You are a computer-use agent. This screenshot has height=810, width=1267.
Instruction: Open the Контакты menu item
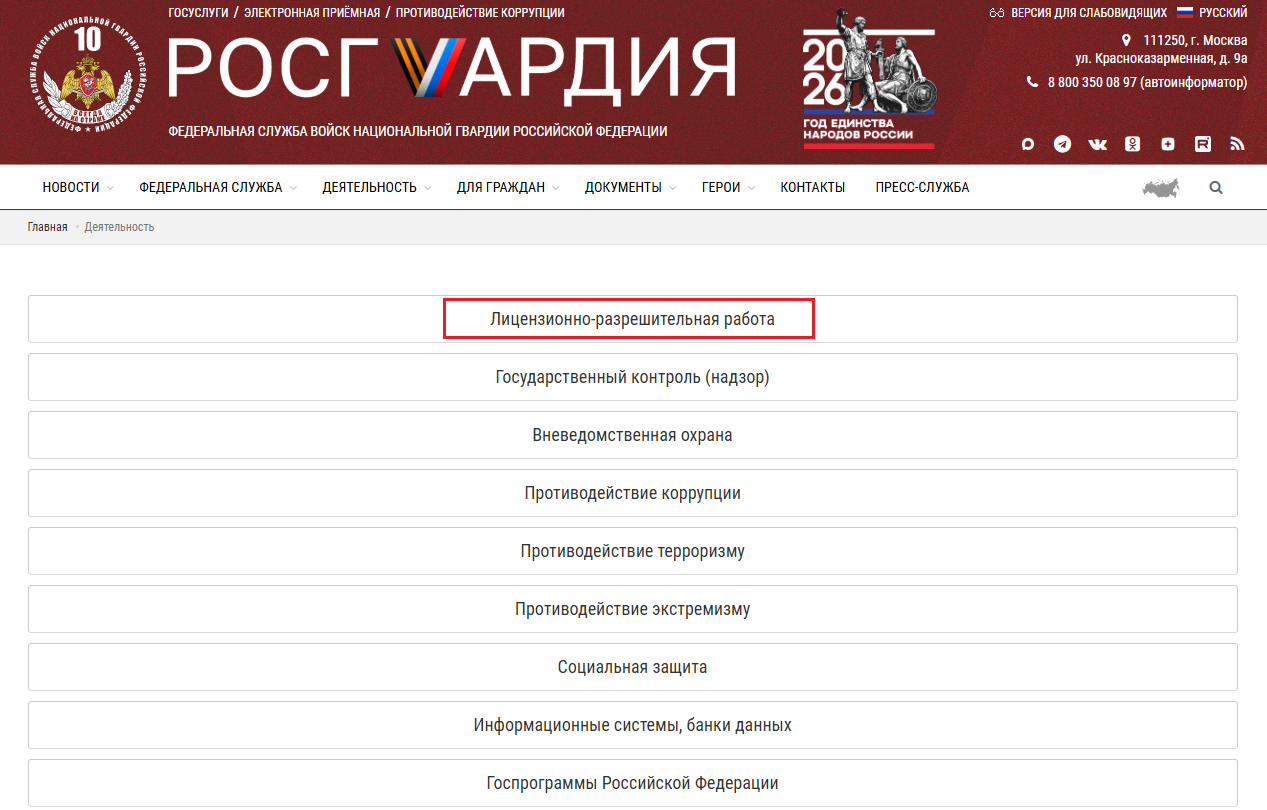tap(813, 187)
